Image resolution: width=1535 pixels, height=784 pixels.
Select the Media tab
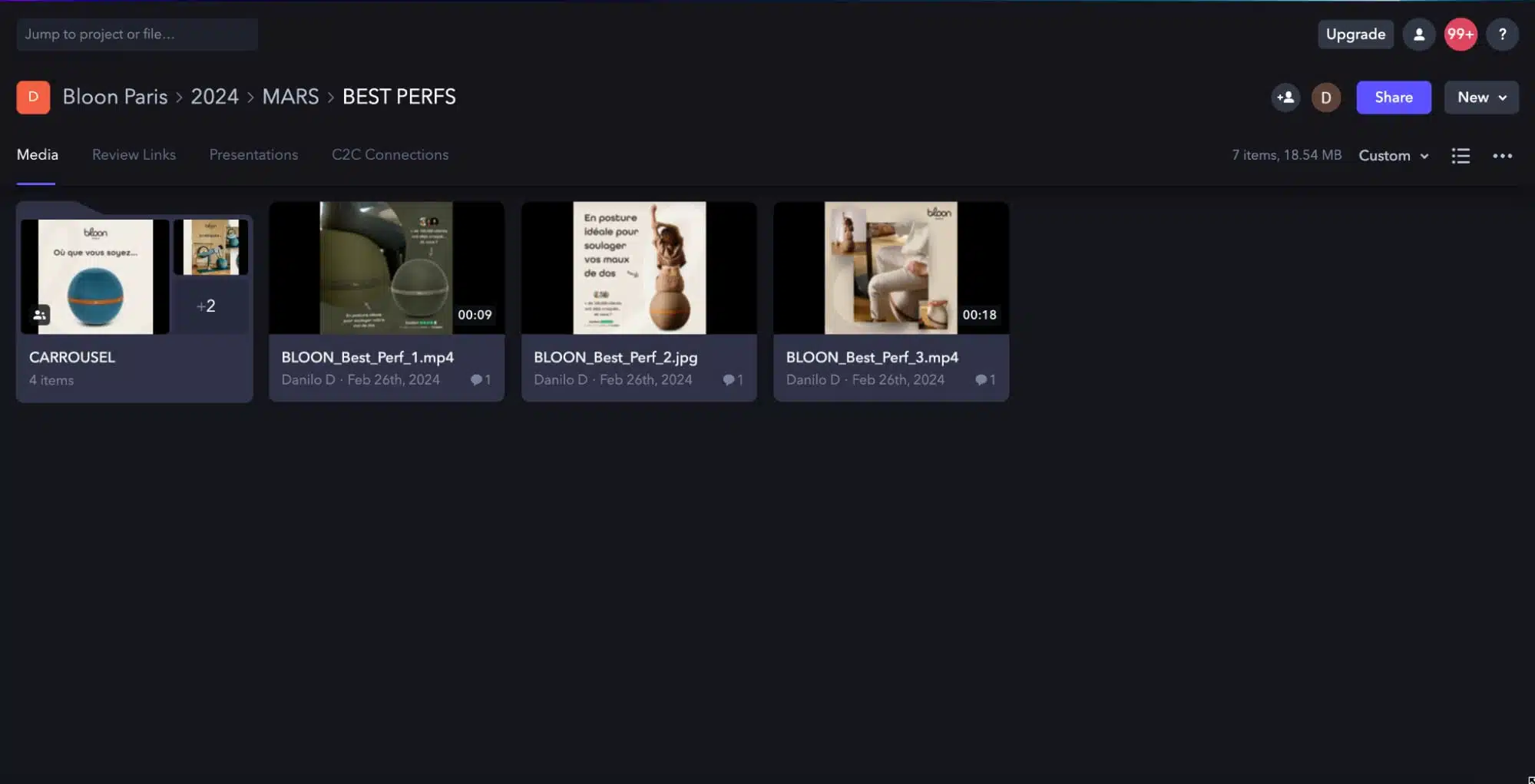click(37, 154)
